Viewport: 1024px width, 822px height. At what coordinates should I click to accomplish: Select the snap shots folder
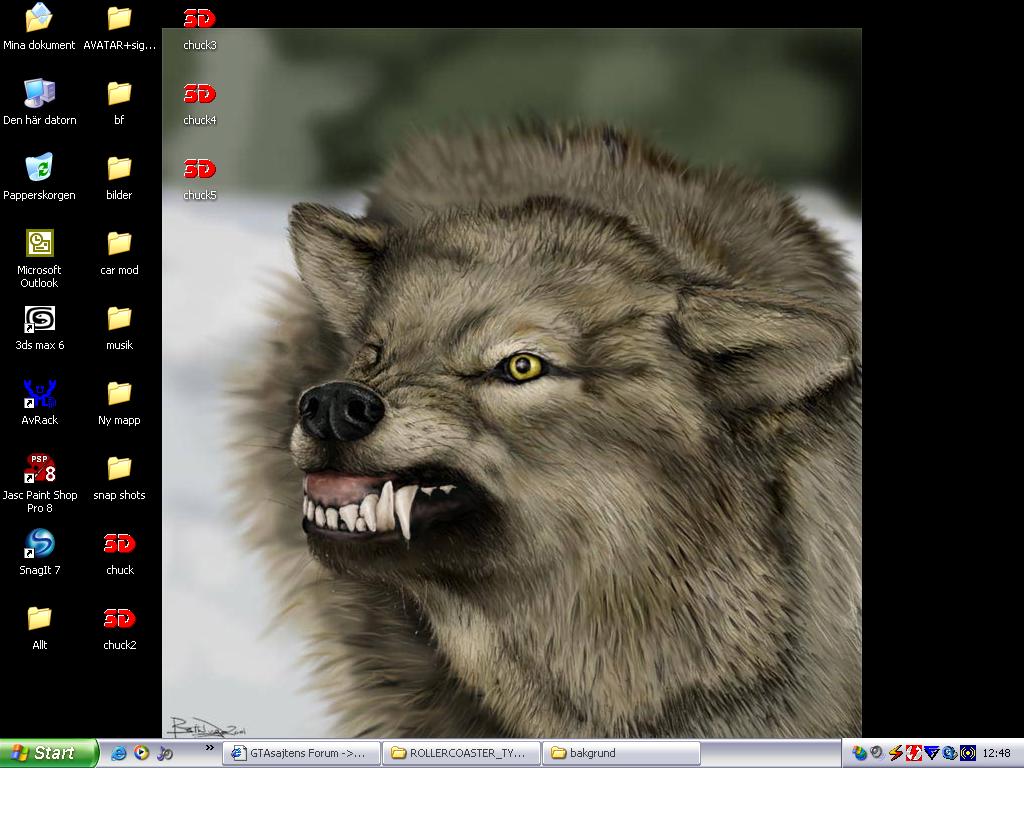tap(119, 469)
